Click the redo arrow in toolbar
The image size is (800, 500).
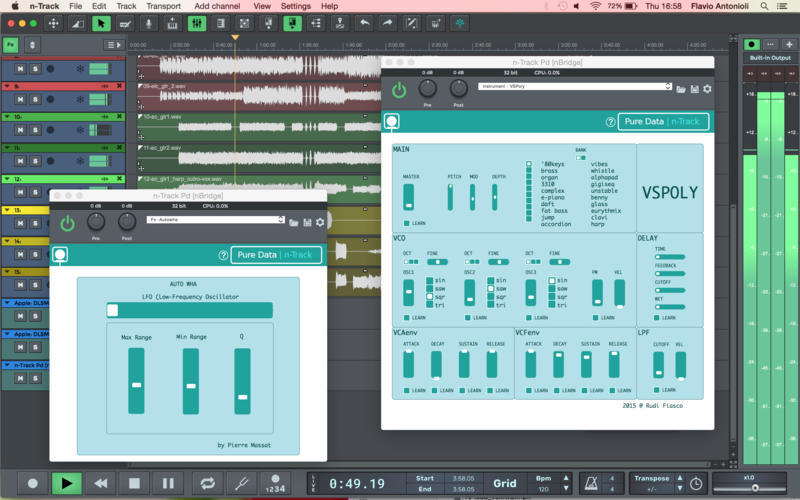[388, 23]
